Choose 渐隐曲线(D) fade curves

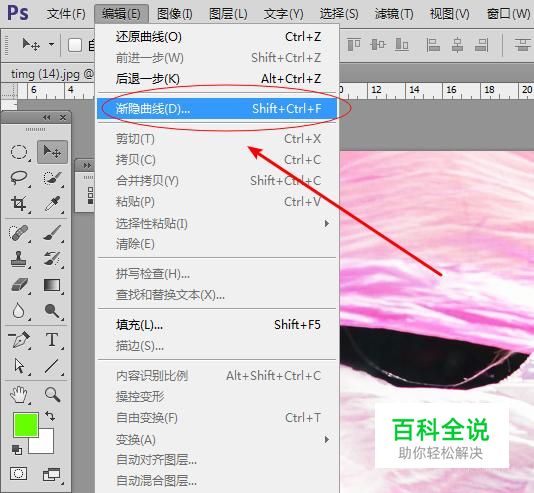[x=217, y=109]
